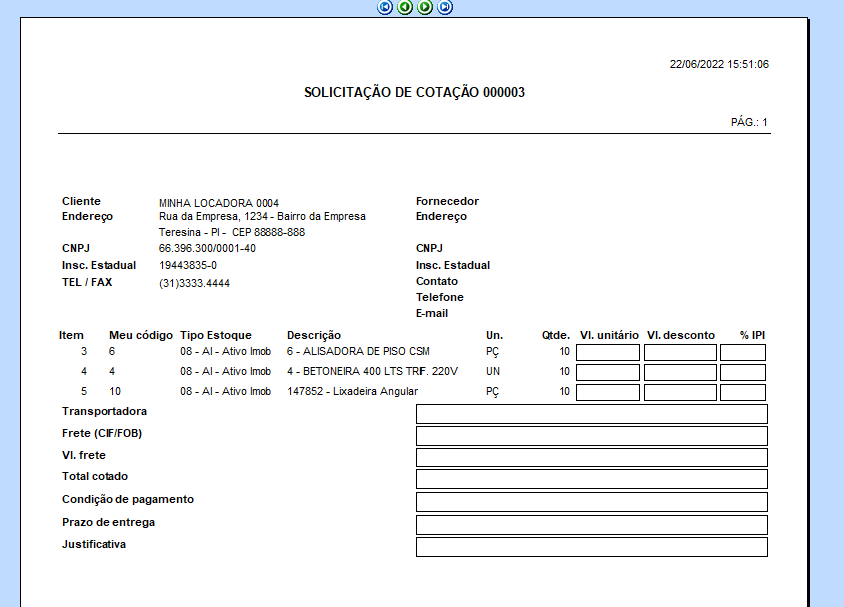Click description 147852 - Lixadeira Angular
Screen dimensions: 844x607
352,391
